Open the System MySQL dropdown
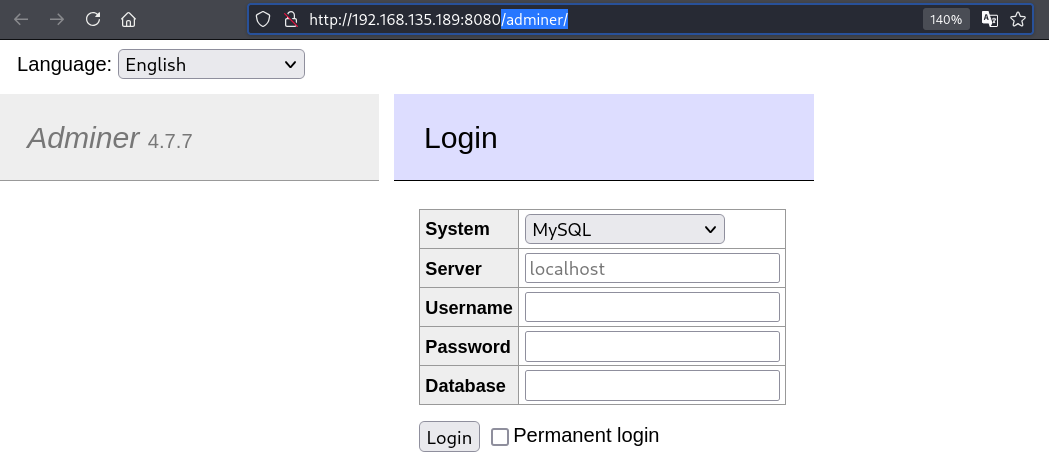1049x474 pixels. (x=625, y=229)
